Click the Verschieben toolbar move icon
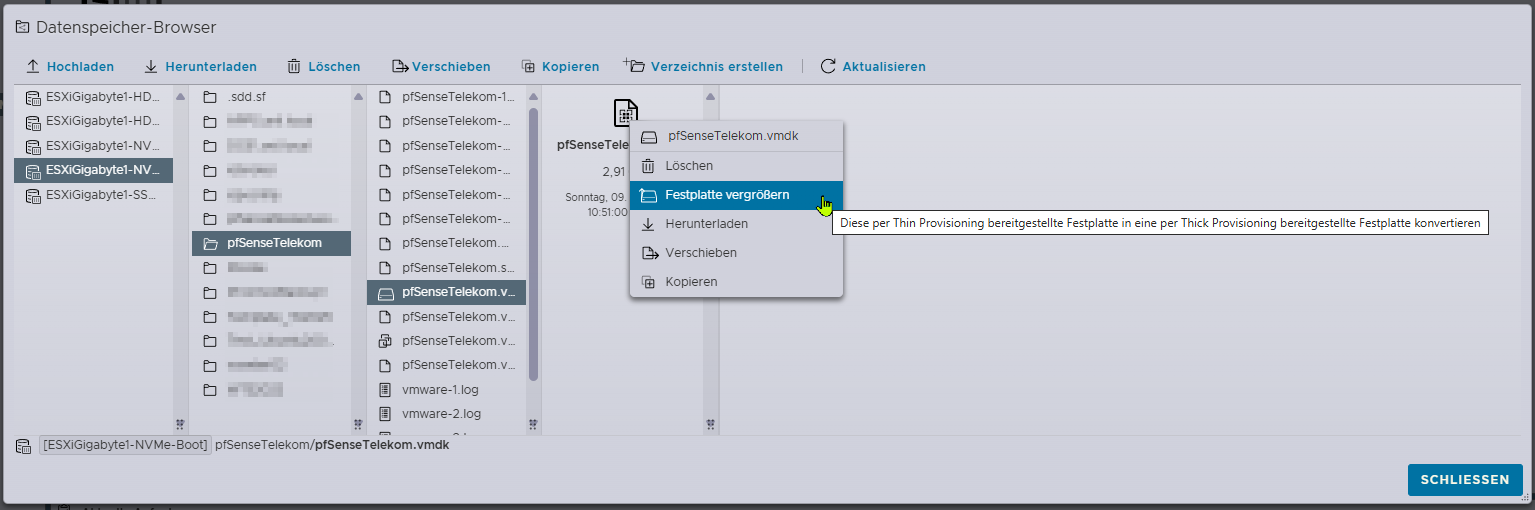This screenshot has height=510, width=1535. click(x=400, y=67)
